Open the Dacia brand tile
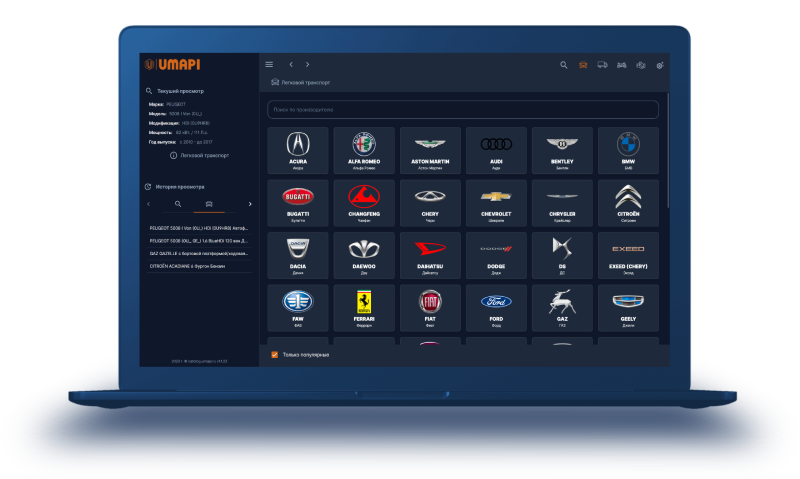The image size is (800, 479). 298,256
